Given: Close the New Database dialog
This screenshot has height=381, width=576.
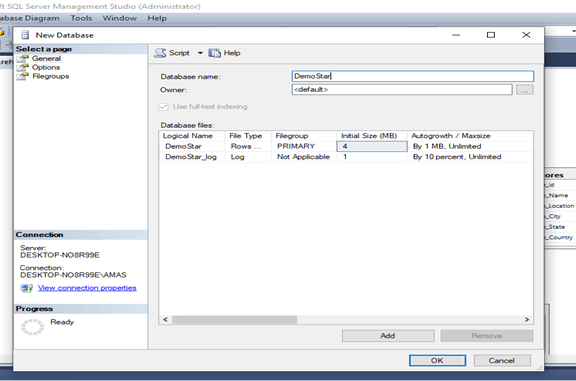Looking at the screenshot, I should coord(526,35).
